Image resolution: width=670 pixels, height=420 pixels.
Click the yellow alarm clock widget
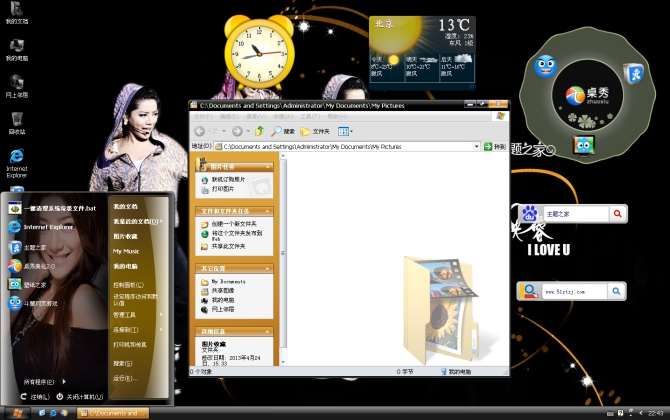click(259, 52)
